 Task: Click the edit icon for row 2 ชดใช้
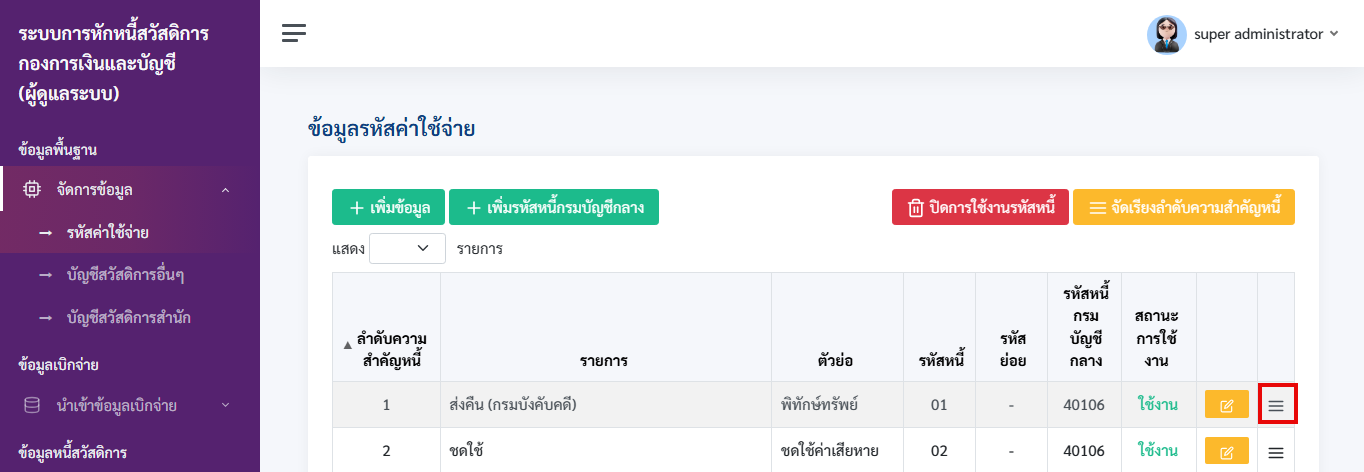tap(1227, 451)
